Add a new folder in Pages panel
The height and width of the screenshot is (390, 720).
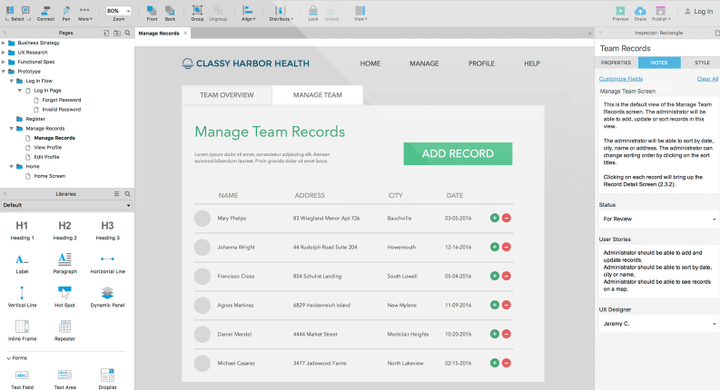[117, 33]
